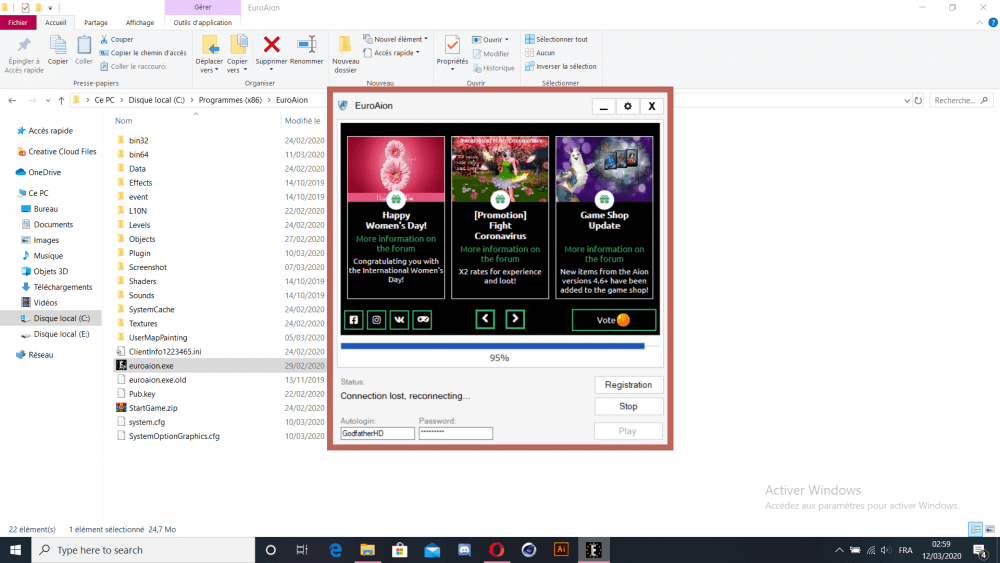The image size is (1000, 563).
Task: Open the Accès rapide ribbon dropdown
Action: pyautogui.click(x=396, y=53)
